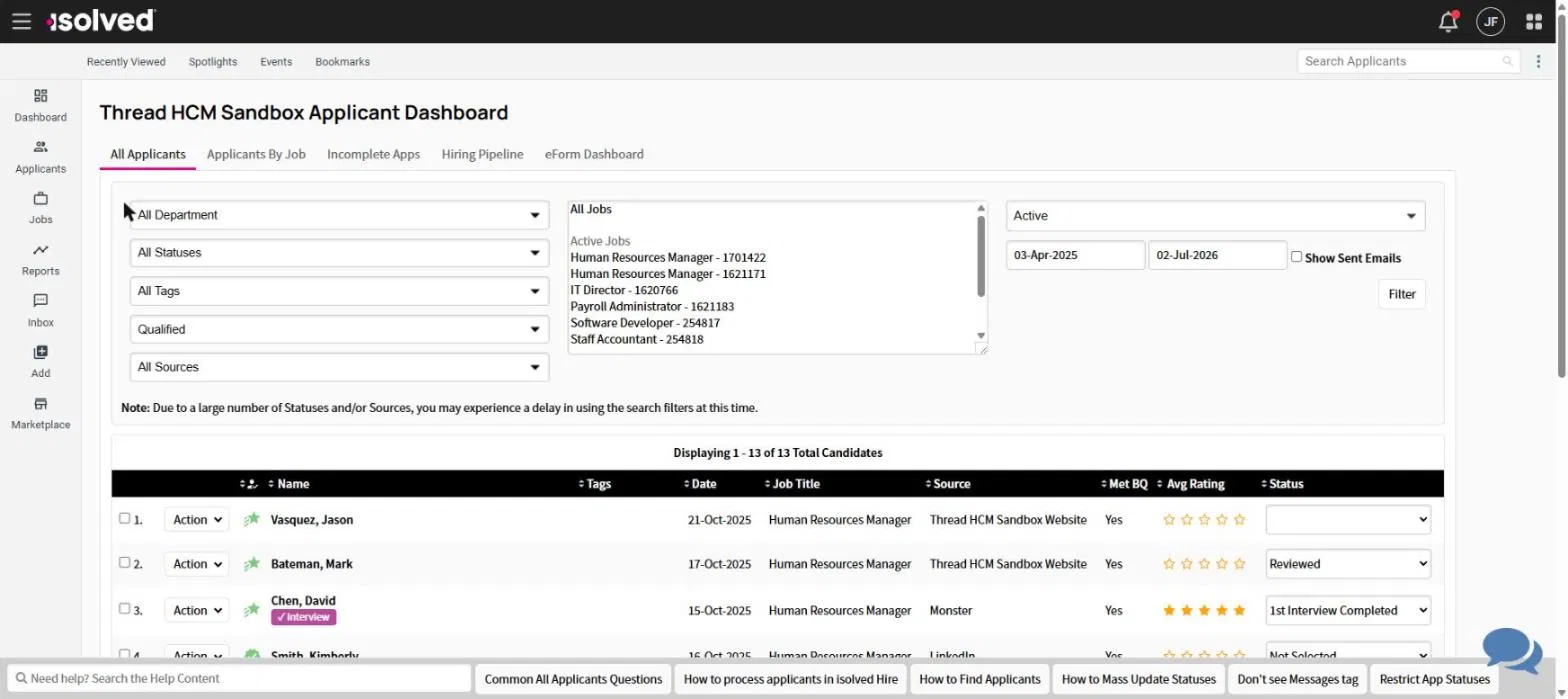
Task: Click the JF user avatar
Action: (1491, 21)
